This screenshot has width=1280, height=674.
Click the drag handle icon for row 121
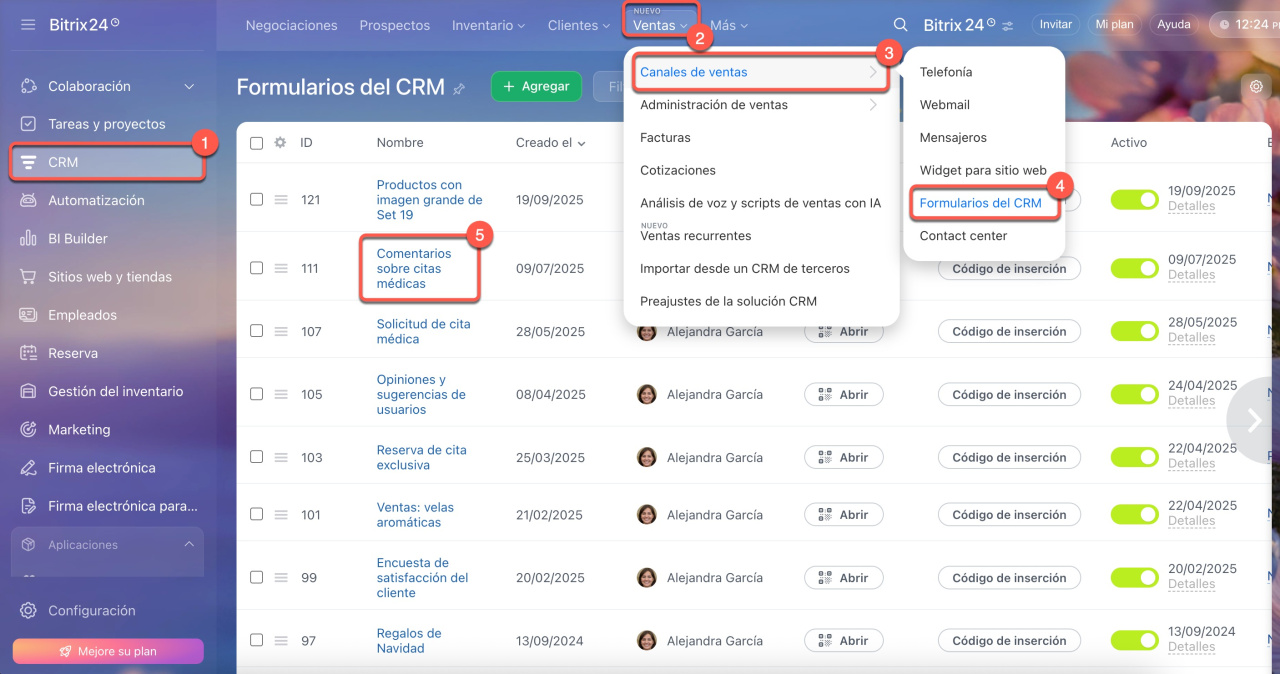pos(281,200)
